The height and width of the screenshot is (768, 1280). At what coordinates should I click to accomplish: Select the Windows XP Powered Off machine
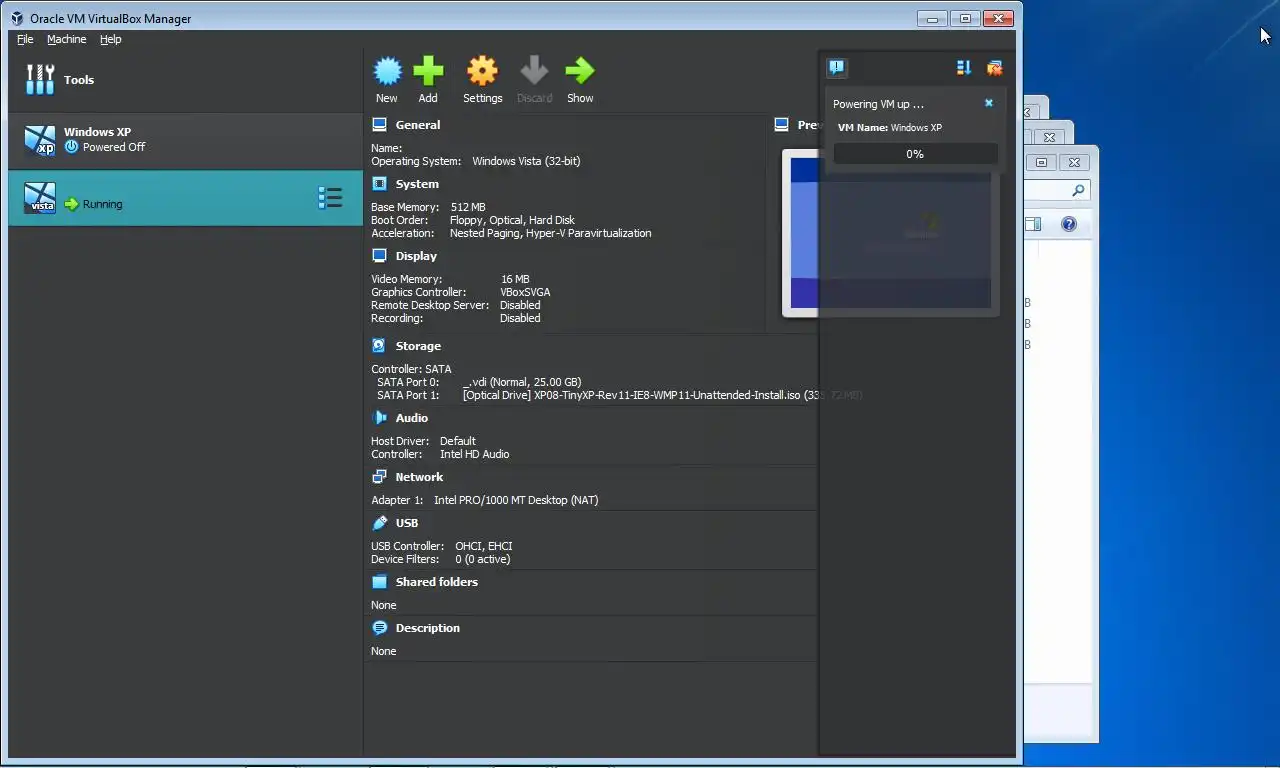pyautogui.click(x=185, y=140)
